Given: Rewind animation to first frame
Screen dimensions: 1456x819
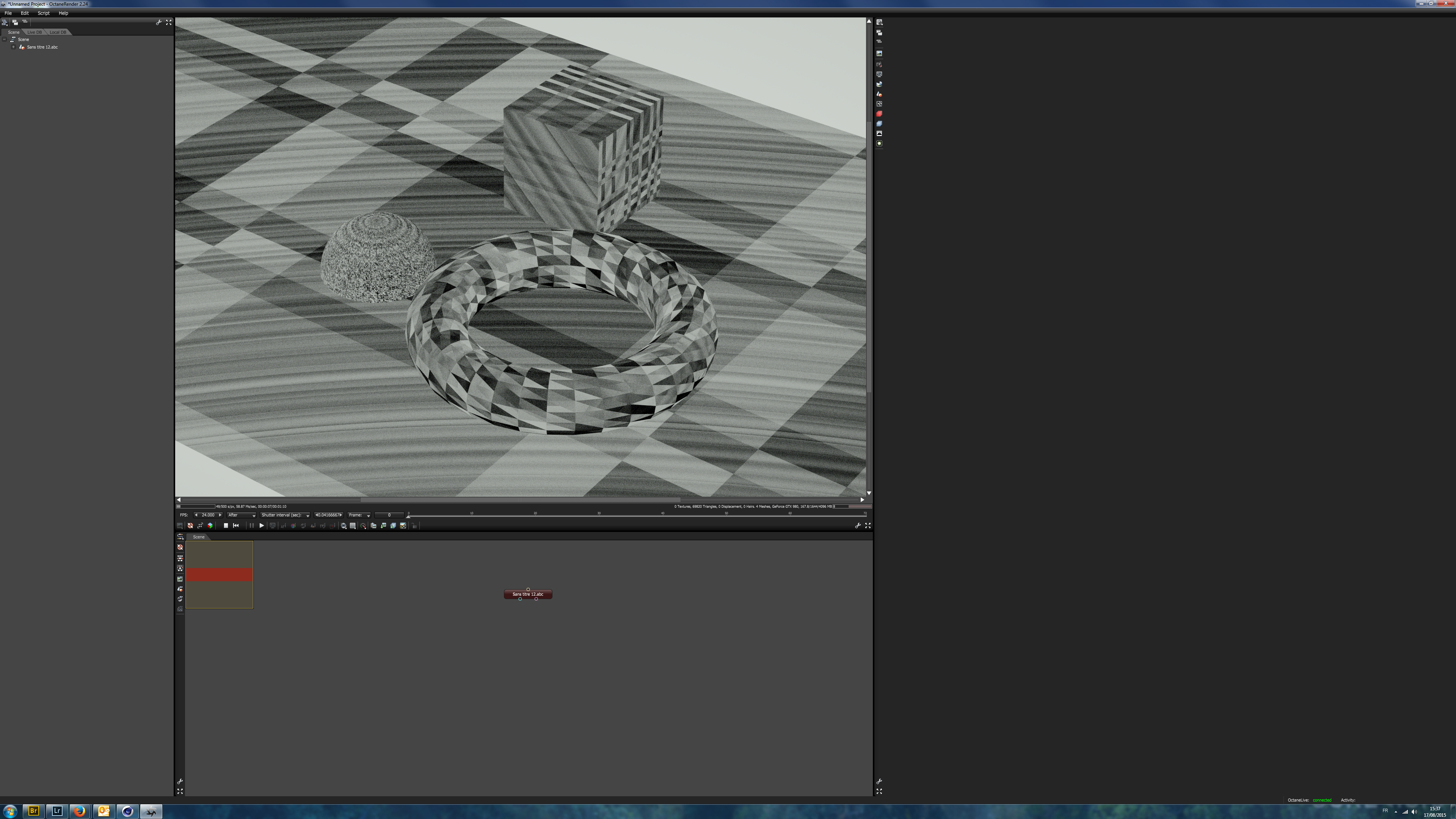Looking at the screenshot, I should point(236,526).
